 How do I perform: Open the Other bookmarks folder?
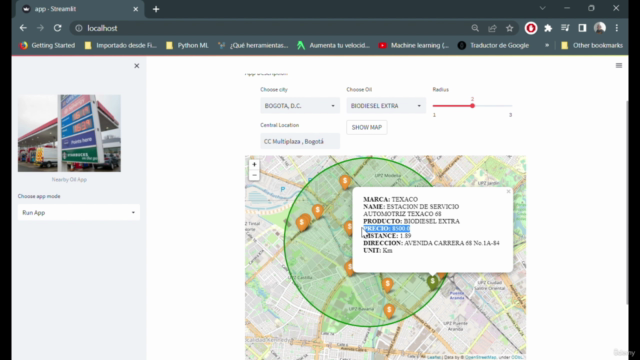tap(592, 45)
